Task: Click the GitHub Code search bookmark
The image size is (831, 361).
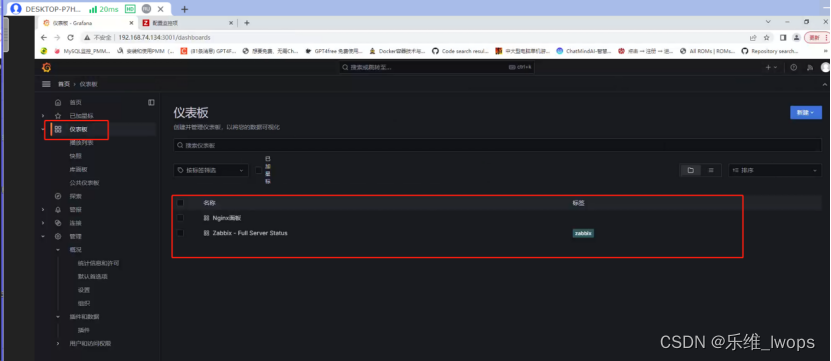Action: click(x=460, y=51)
